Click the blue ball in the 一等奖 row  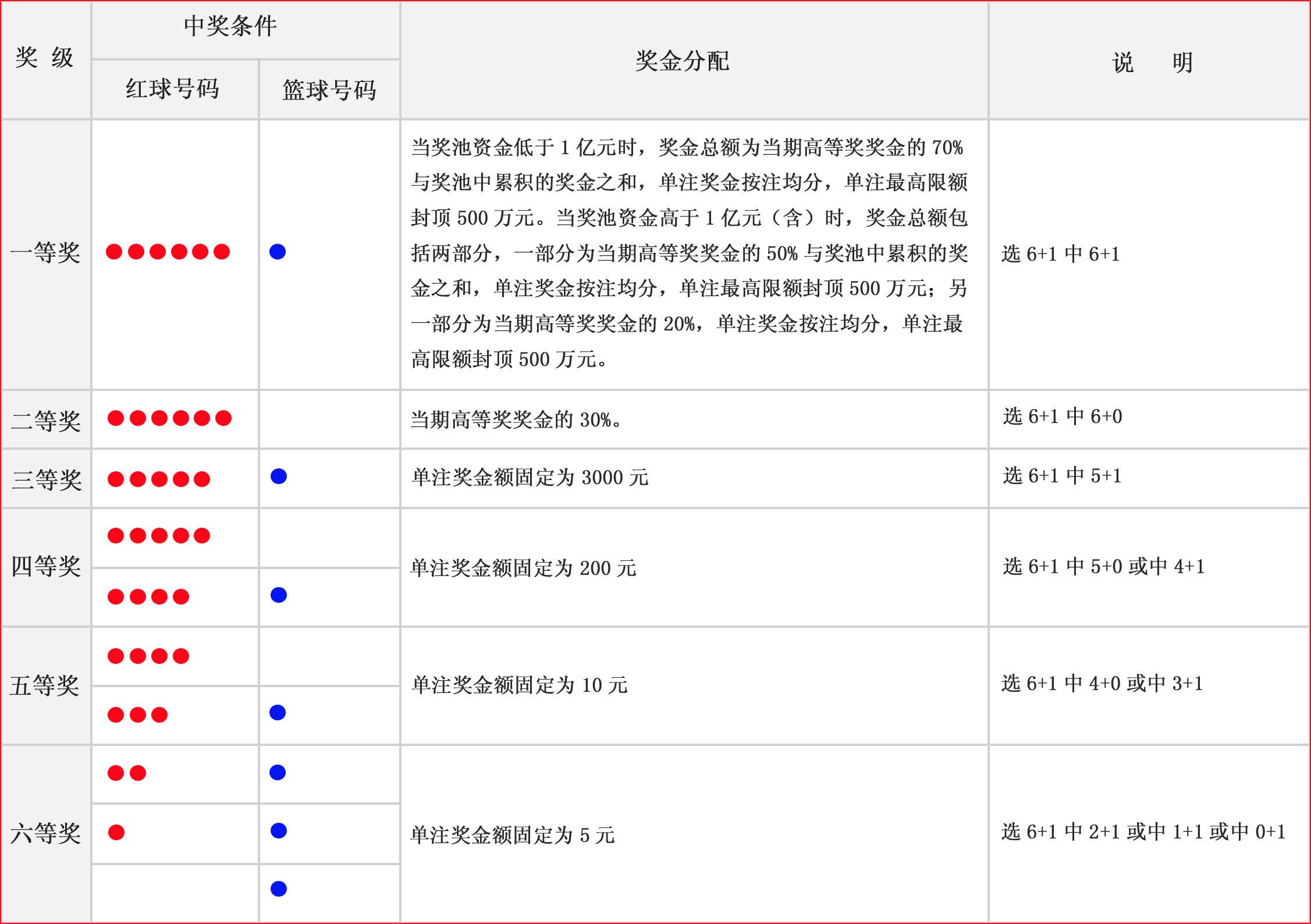click(278, 251)
